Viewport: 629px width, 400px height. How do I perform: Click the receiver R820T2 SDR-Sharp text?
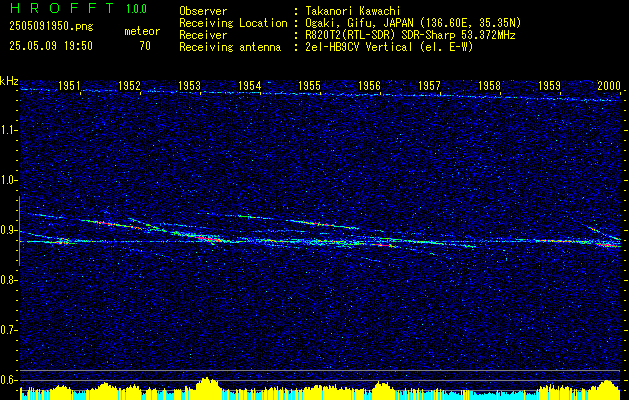tap(410, 35)
